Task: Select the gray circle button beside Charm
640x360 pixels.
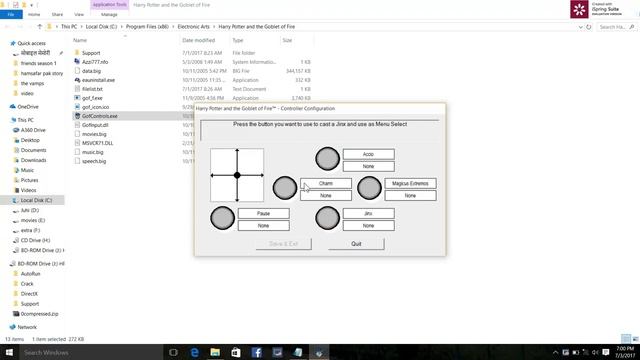Action: pos(285,188)
